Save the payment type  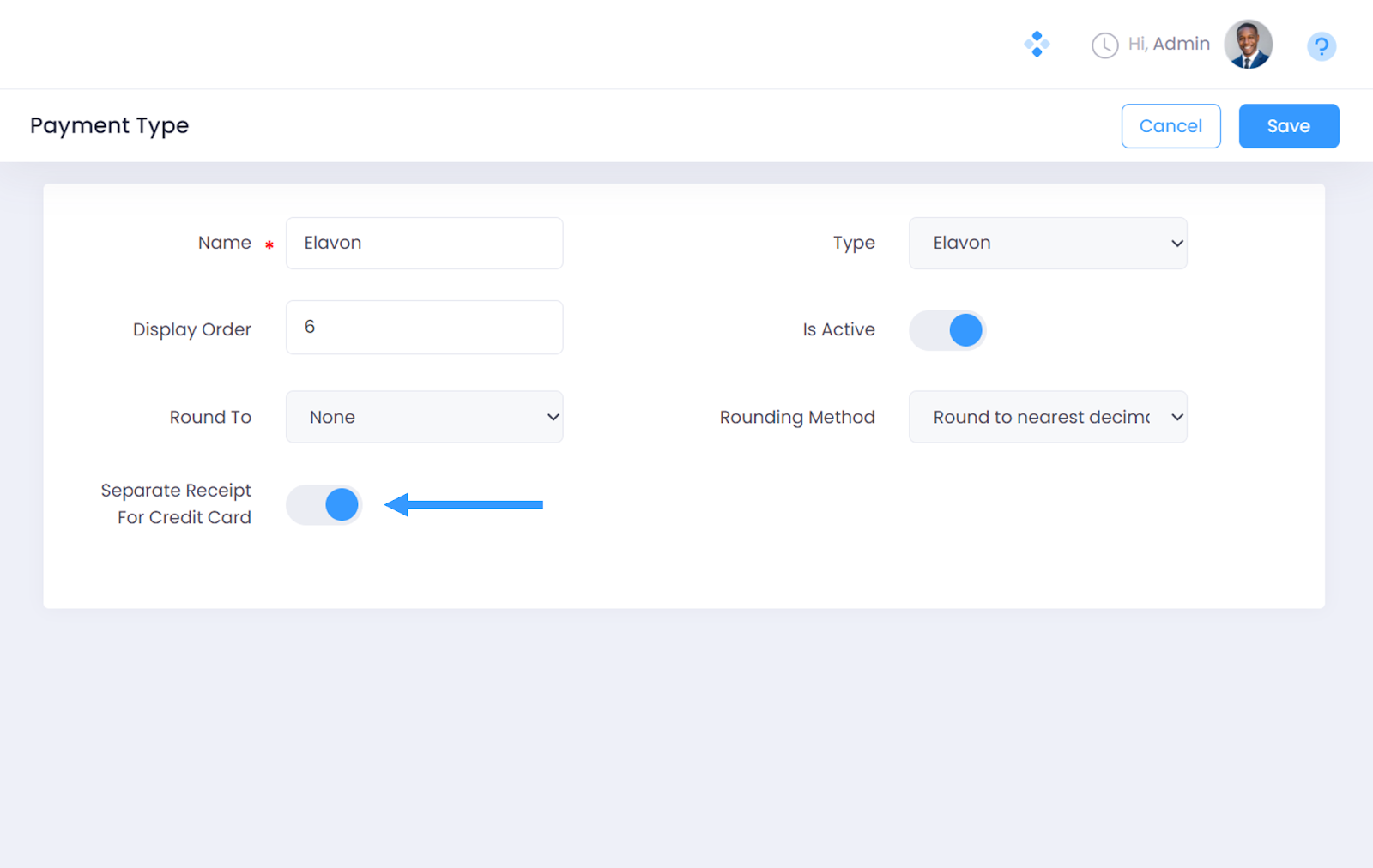(1288, 126)
